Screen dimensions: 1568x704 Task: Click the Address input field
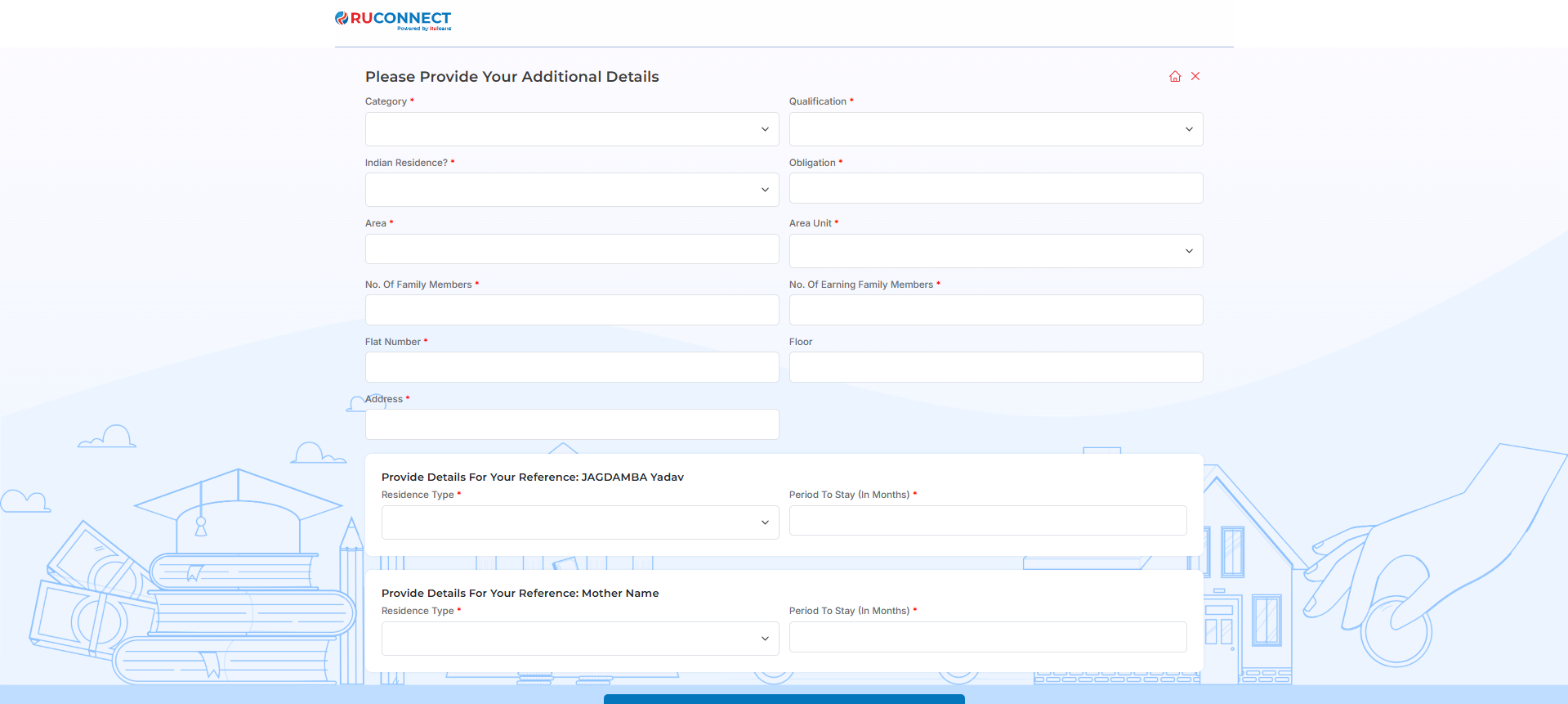coord(571,424)
